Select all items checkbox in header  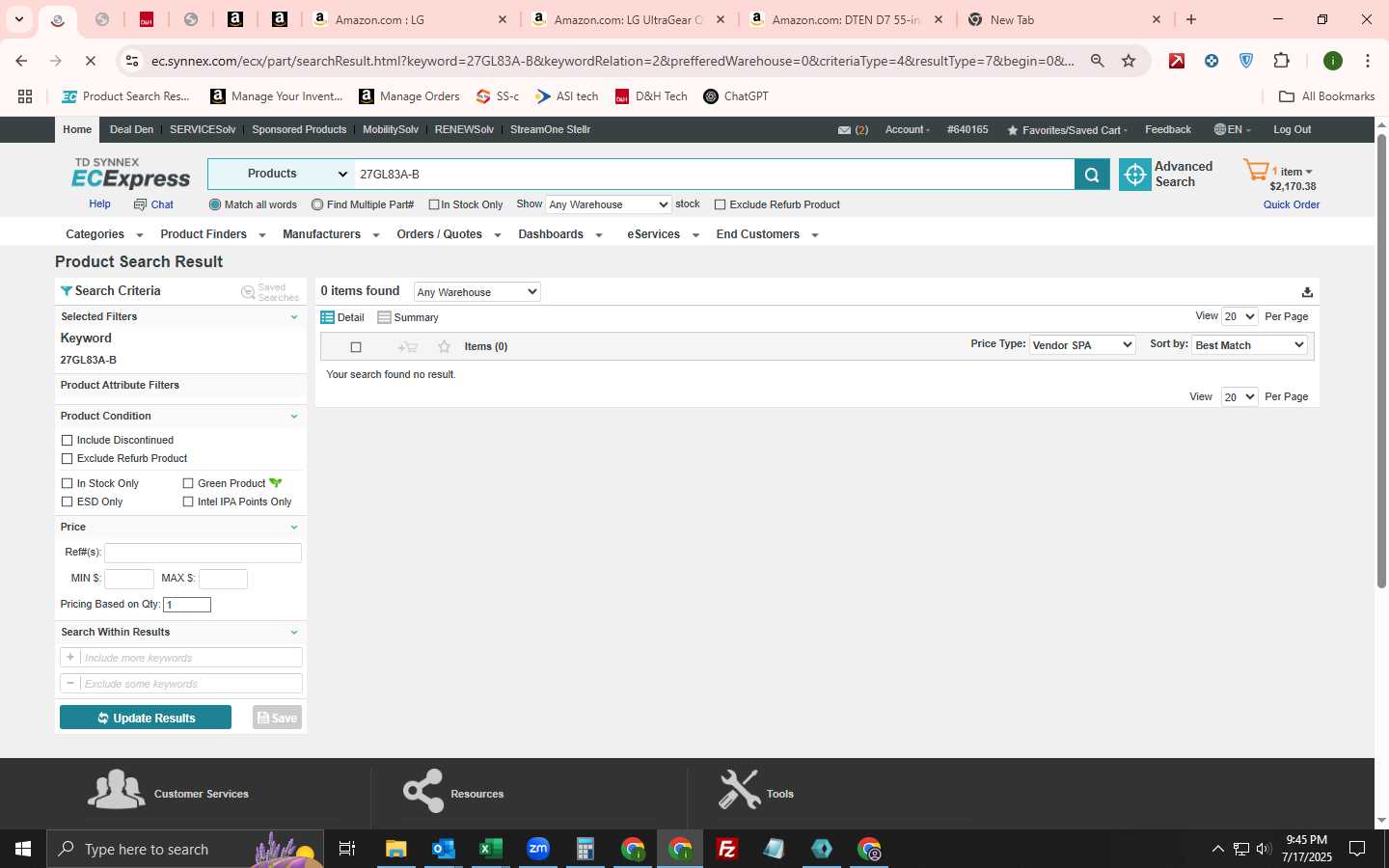356,347
